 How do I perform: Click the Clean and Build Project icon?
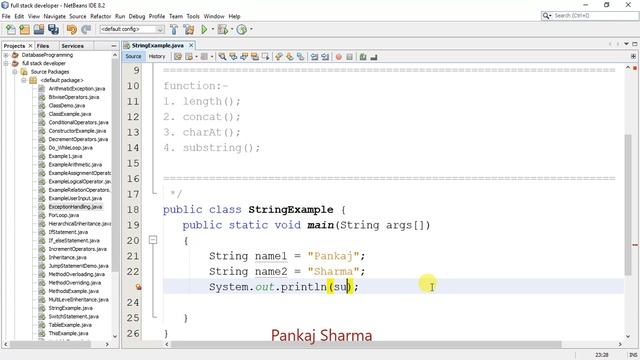[x=189, y=29]
